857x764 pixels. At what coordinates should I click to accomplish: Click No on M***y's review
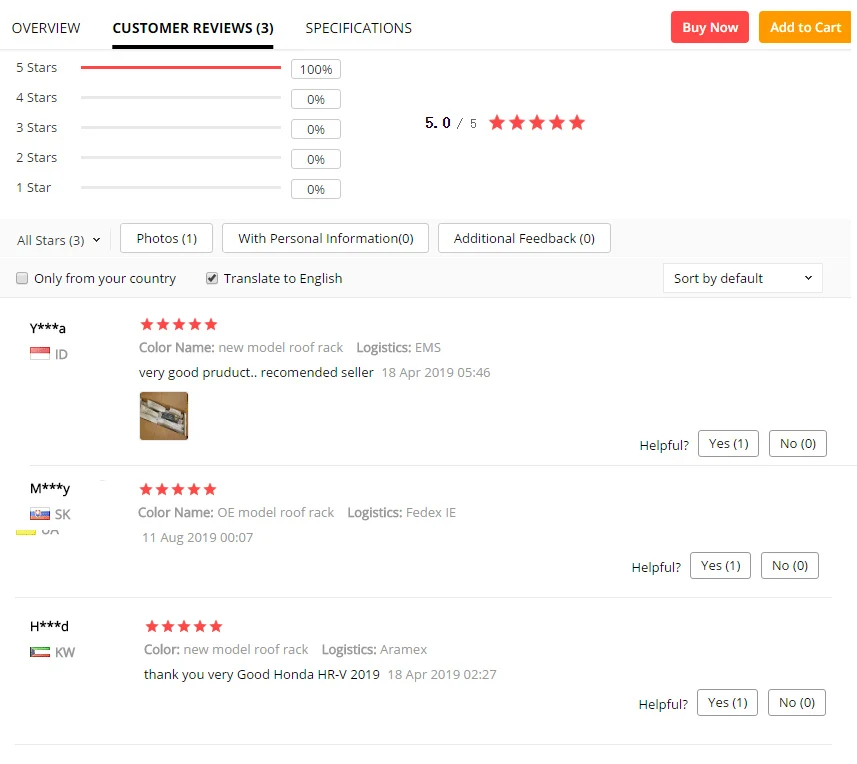[790, 566]
